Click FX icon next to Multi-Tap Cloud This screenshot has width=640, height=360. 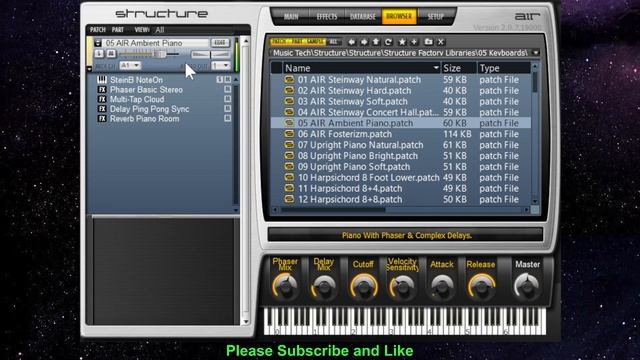[x=102, y=99]
